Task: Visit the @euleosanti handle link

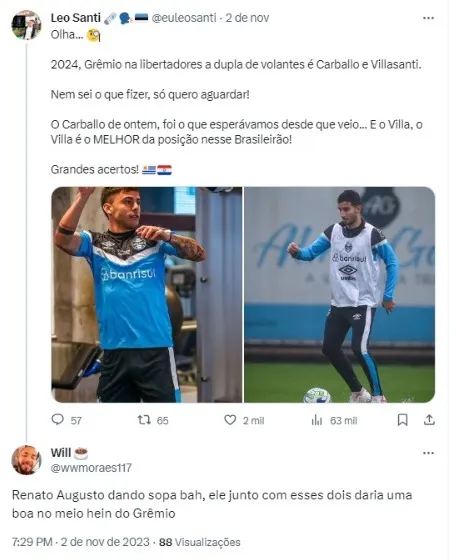Action: (x=184, y=18)
